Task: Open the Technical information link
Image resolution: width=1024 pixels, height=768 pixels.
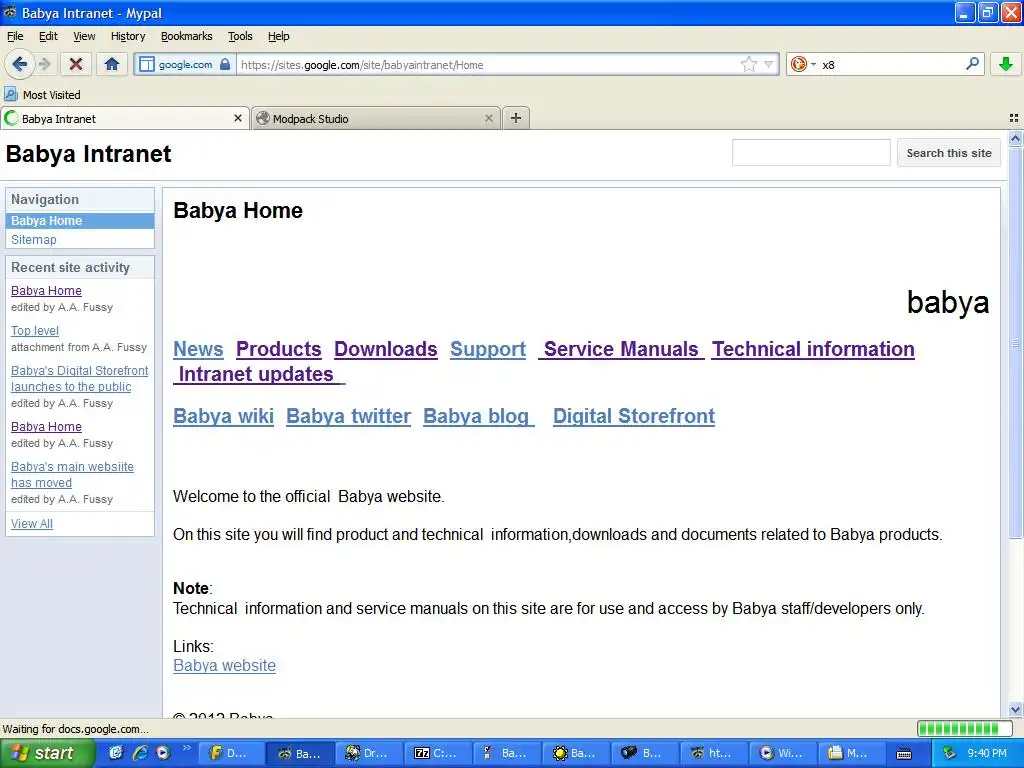Action: point(813,349)
